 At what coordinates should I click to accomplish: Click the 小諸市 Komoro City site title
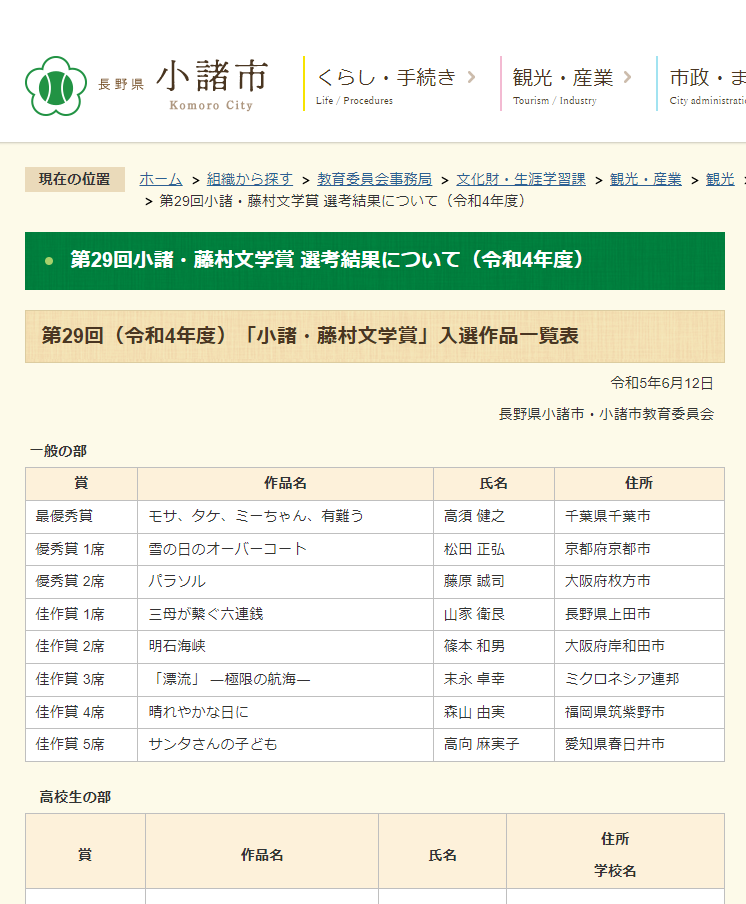pos(211,84)
